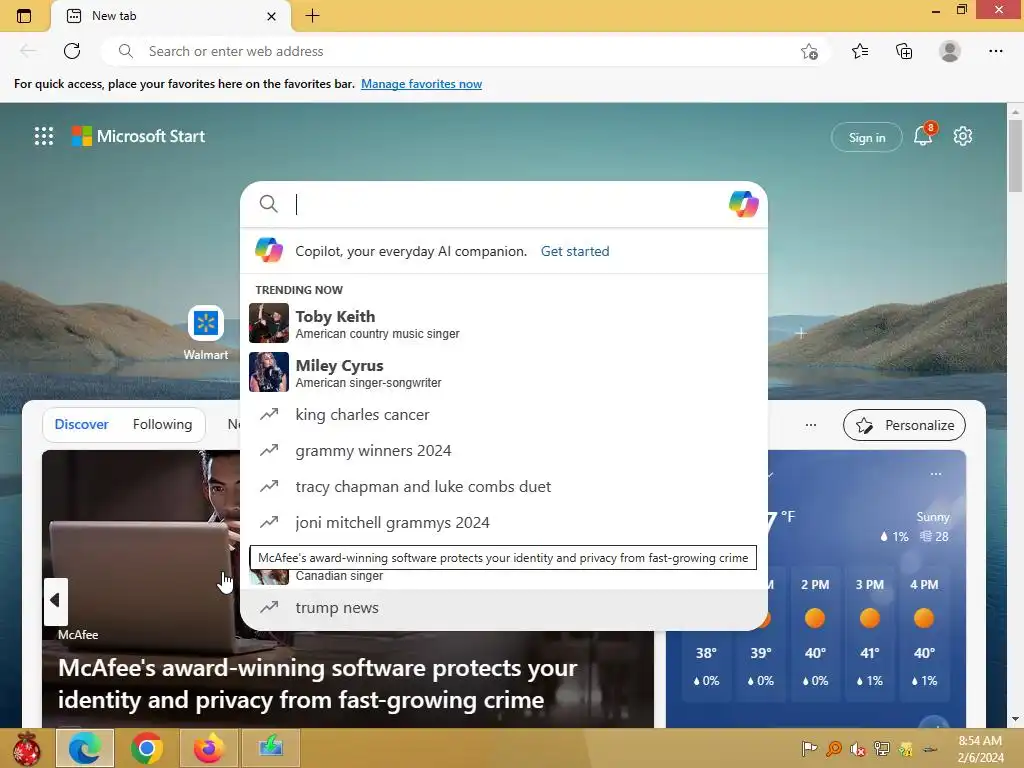This screenshot has width=1024, height=768.
Task: Select trump news suggestion
Action: (x=504, y=607)
